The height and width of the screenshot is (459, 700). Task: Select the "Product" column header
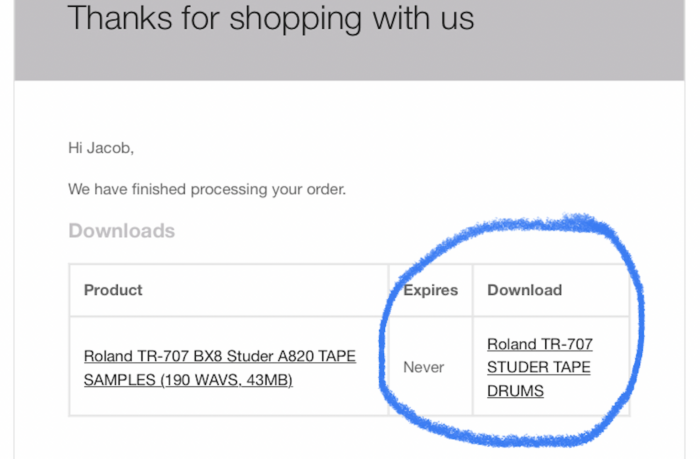pyautogui.click(x=113, y=290)
